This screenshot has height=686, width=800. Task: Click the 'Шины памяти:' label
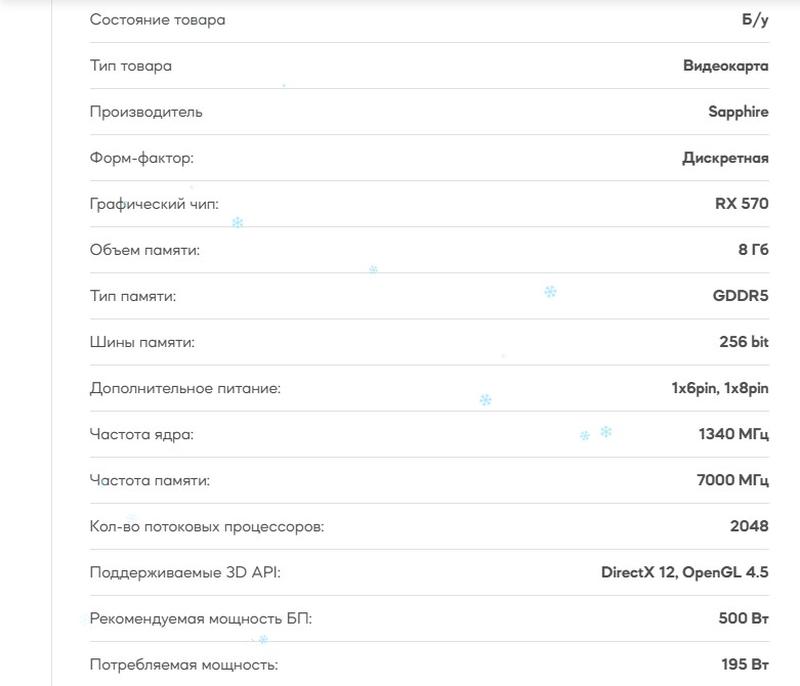(x=142, y=342)
